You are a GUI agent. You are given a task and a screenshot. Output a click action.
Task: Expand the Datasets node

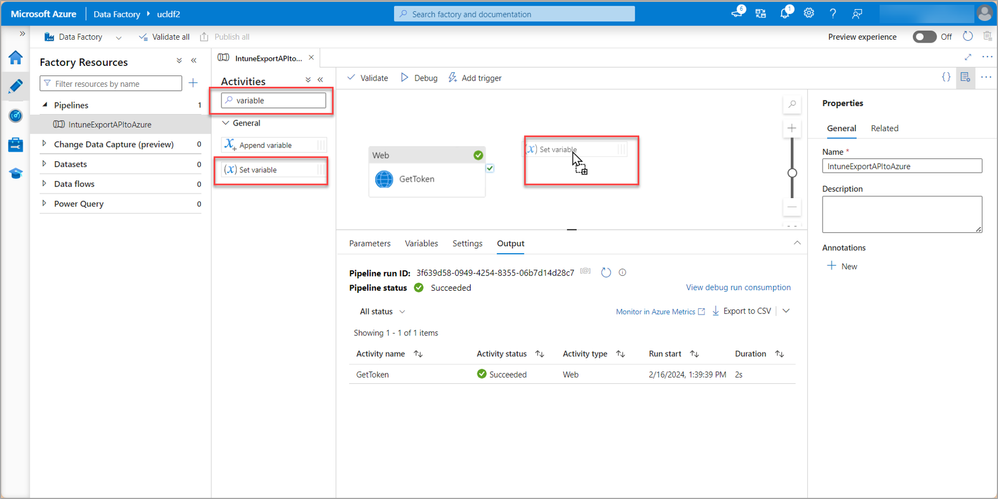point(44,164)
